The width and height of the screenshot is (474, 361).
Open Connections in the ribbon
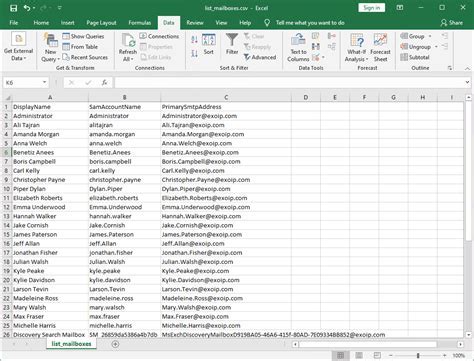(x=159, y=36)
